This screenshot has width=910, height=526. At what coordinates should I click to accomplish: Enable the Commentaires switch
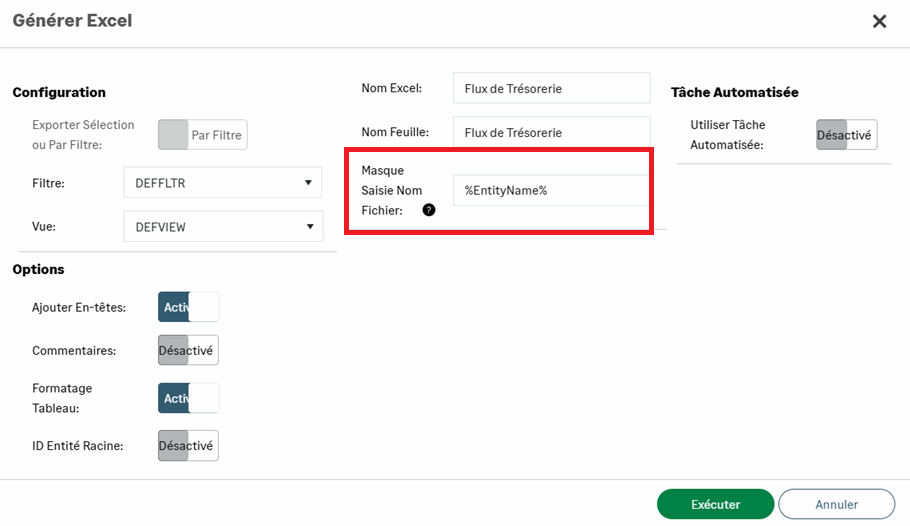(188, 350)
